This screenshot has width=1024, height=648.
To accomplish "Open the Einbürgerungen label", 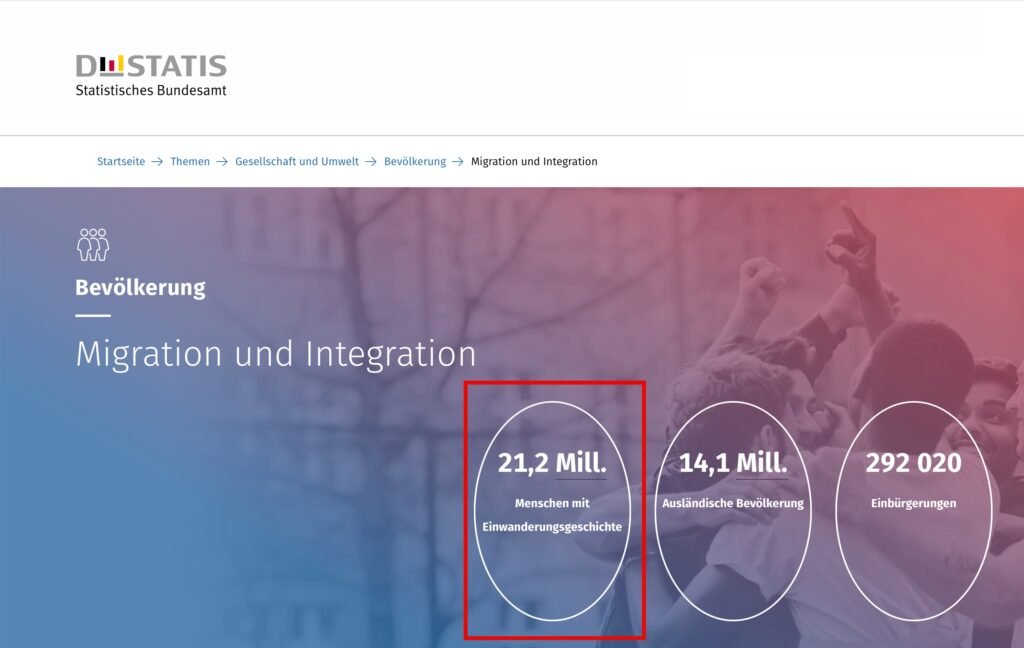I will point(913,503).
